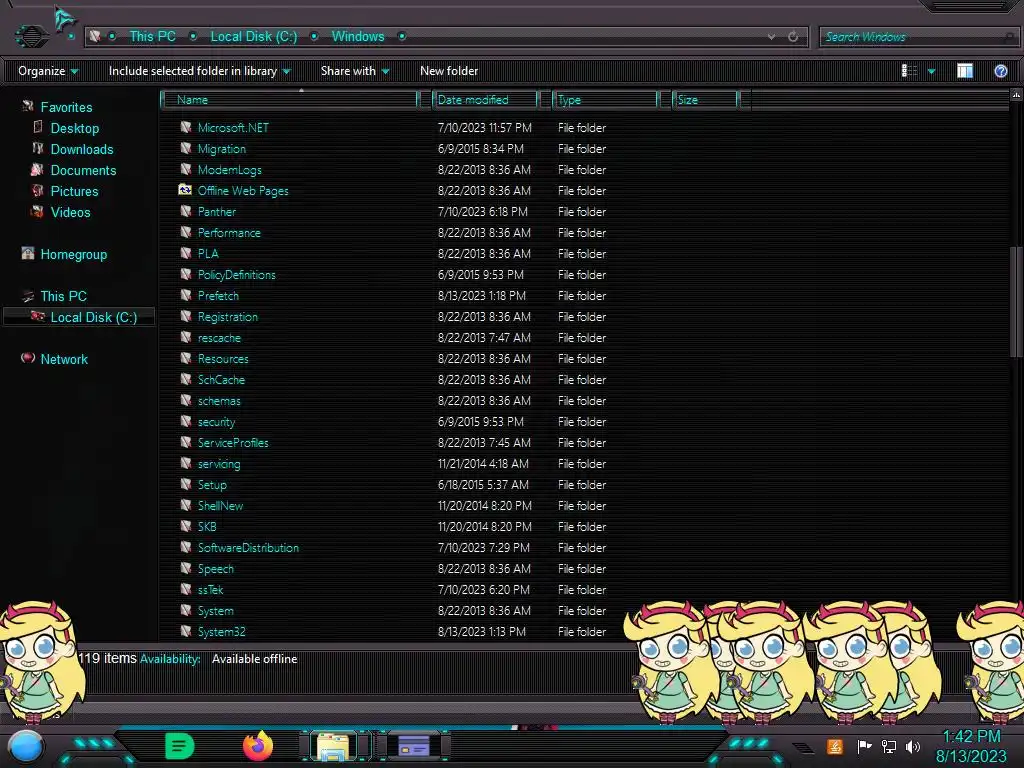Refresh the address bar location
Image resolution: width=1024 pixels, height=768 pixels.
coord(793,37)
